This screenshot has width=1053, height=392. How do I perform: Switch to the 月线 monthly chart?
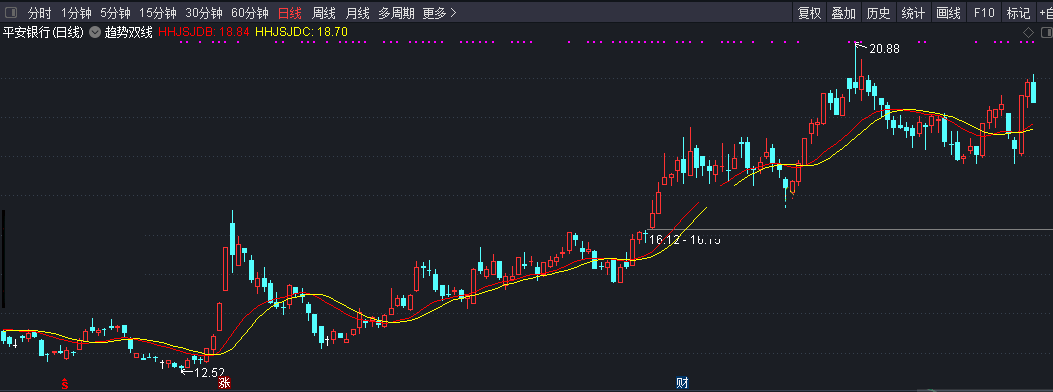tap(357, 13)
